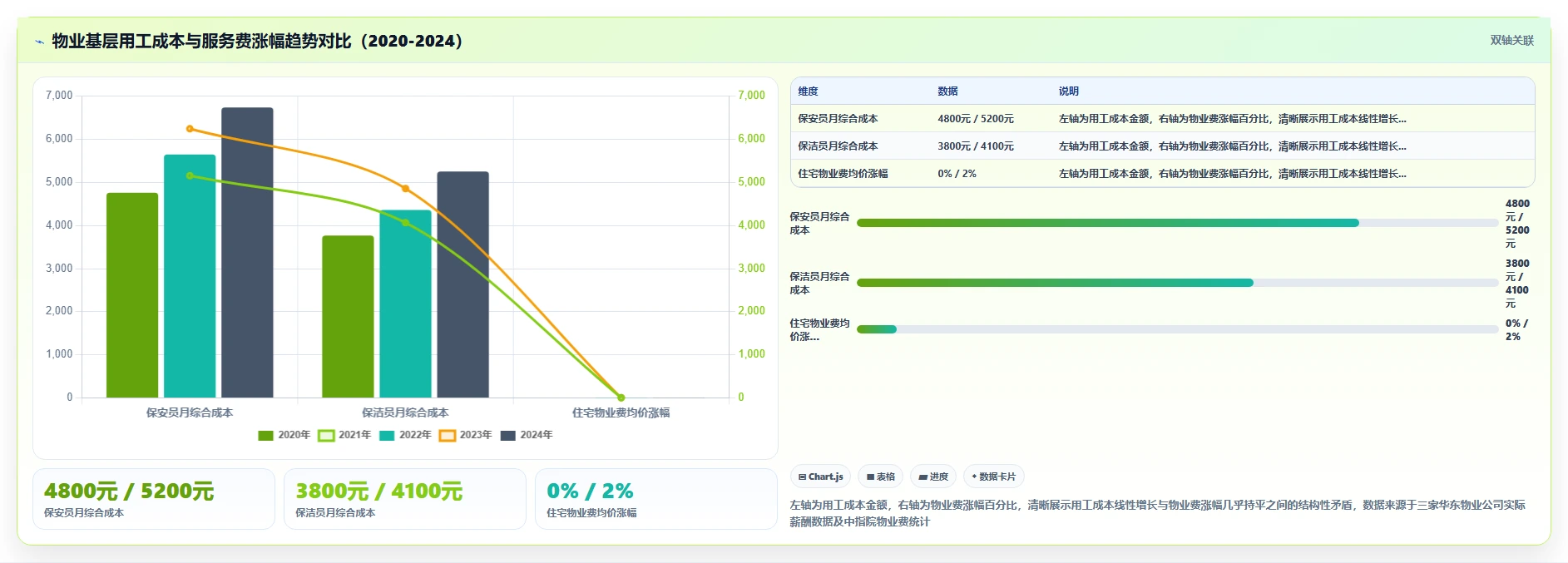The image size is (1568, 563).
Task: Click the 3800元/4100元 value beside the progress bar
Action: point(1517,283)
